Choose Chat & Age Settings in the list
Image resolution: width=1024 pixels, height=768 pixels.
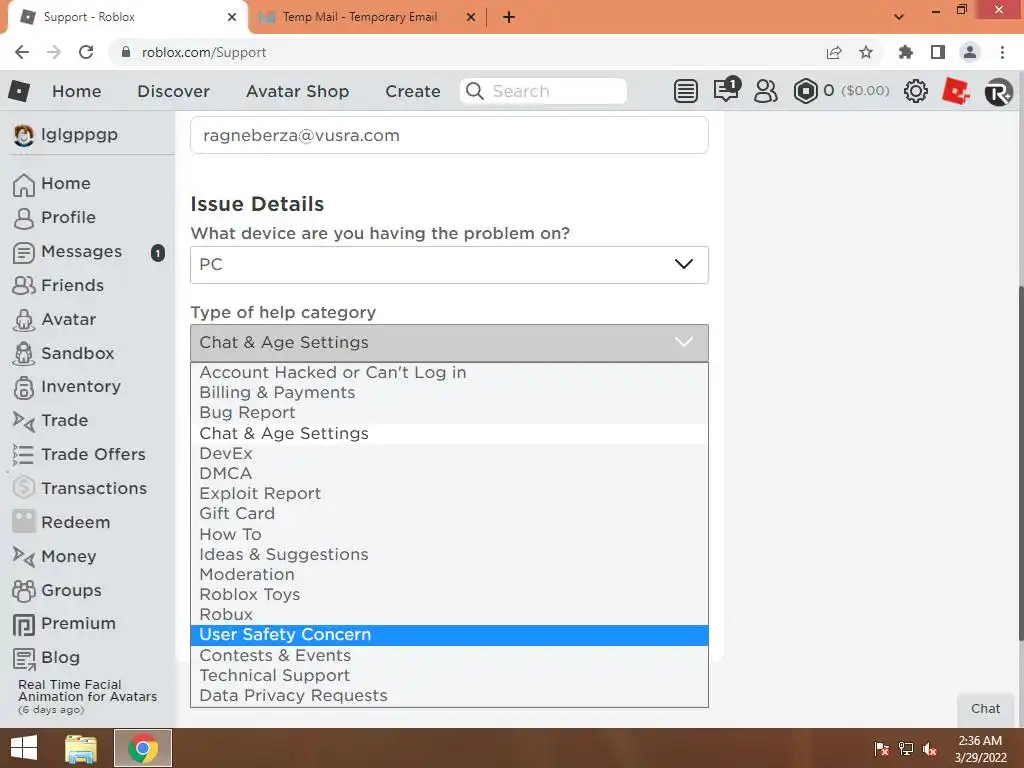(449, 434)
